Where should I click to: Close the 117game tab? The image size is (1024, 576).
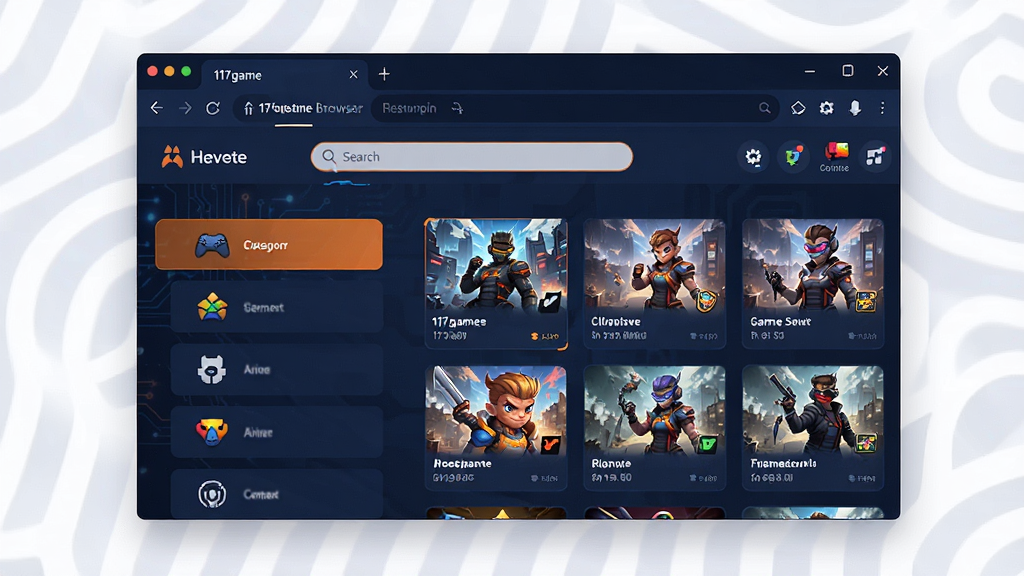[x=353, y=74]
